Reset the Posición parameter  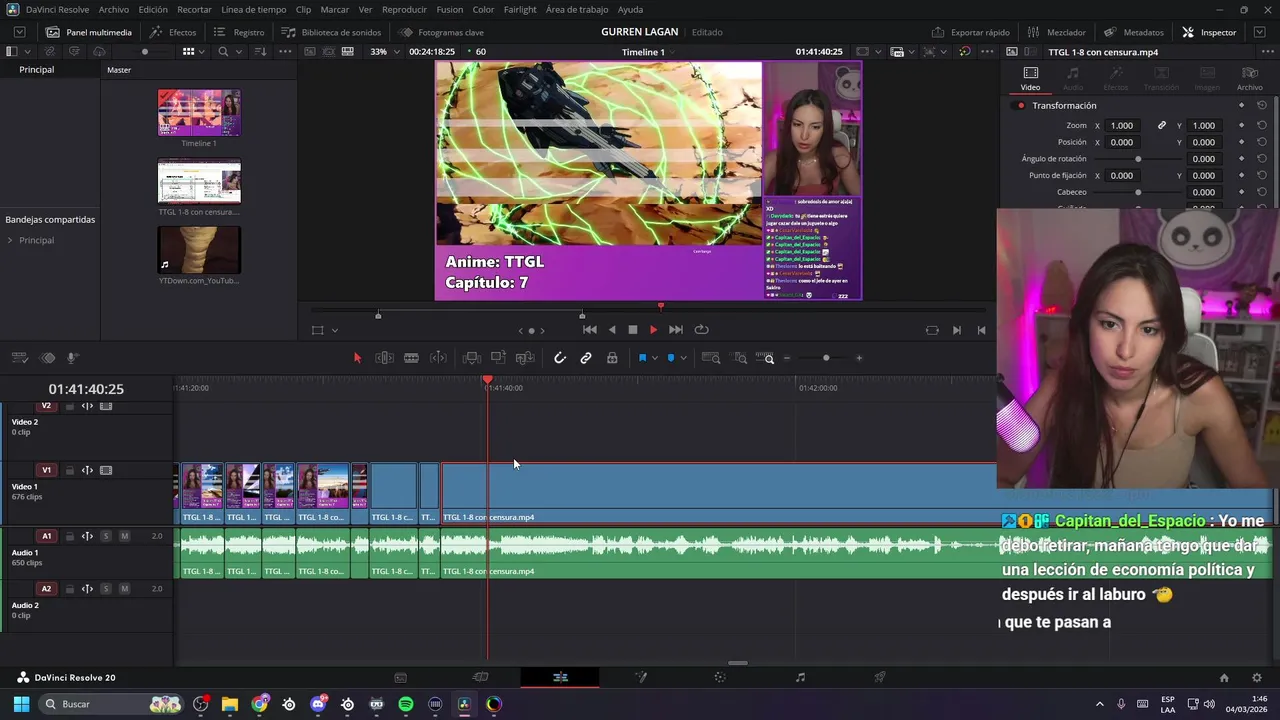pos(1262,142)
